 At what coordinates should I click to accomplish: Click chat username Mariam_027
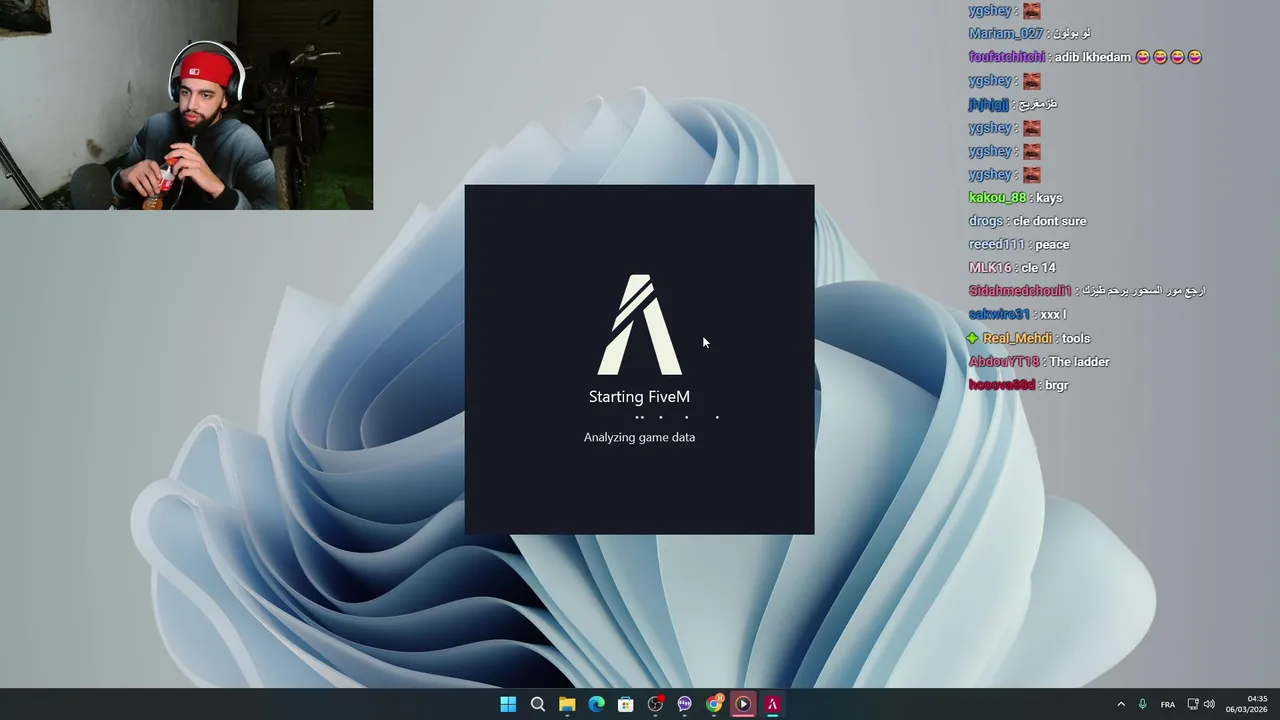(x=1006, y=34)
